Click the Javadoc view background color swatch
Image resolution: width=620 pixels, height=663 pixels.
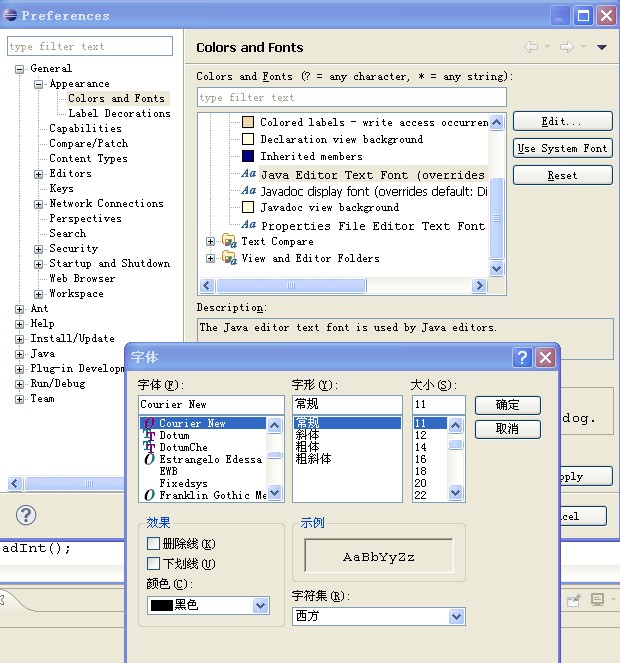click(248, 207)
